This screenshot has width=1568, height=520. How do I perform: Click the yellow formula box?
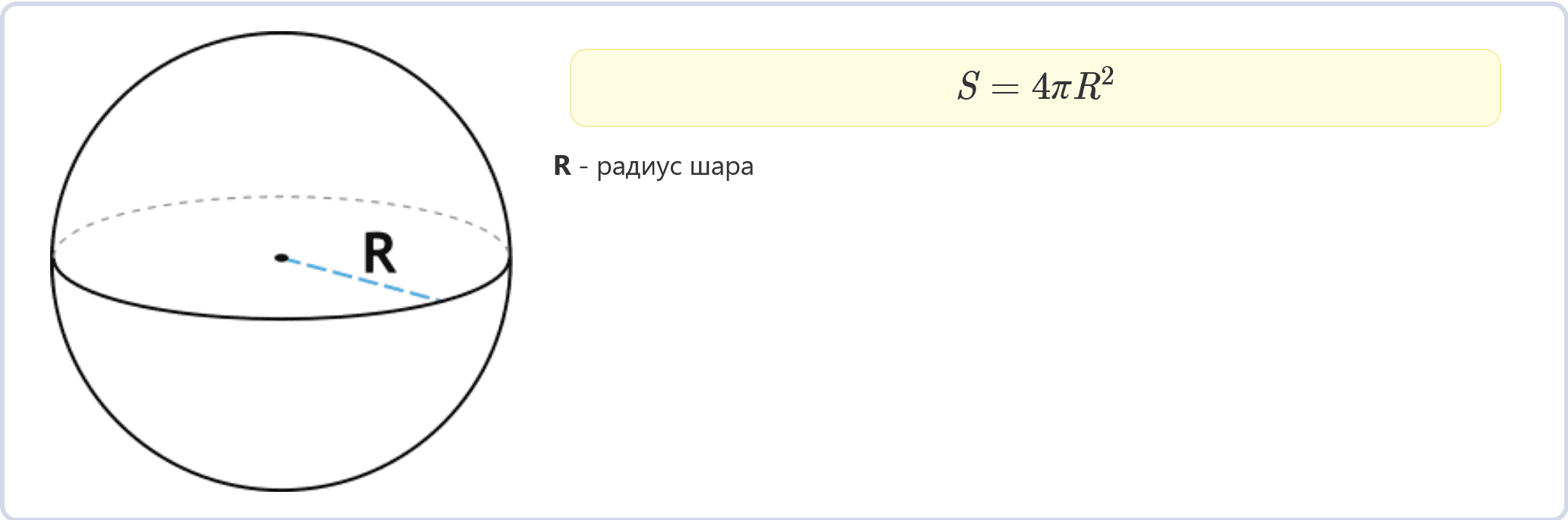pyautogui.click(x=1035, y=88)
